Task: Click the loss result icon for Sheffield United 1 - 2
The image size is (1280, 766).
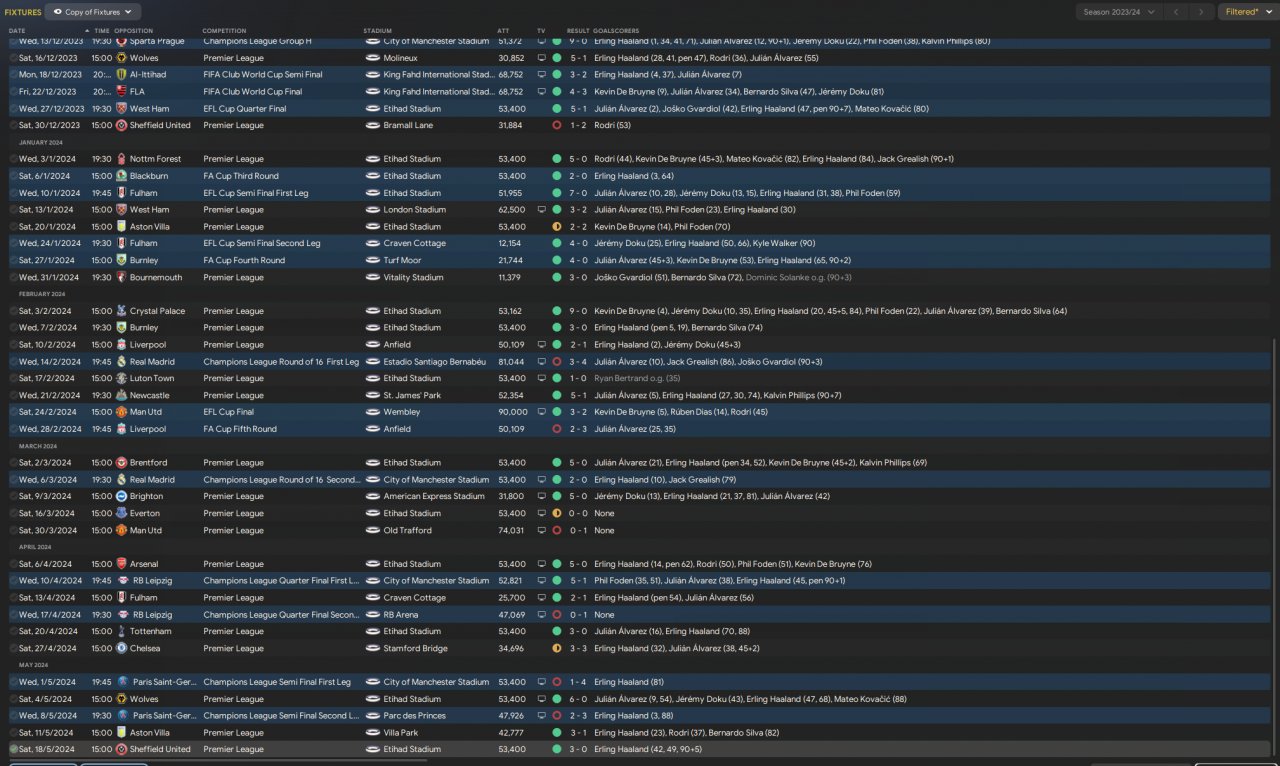Action: (557, 125)
